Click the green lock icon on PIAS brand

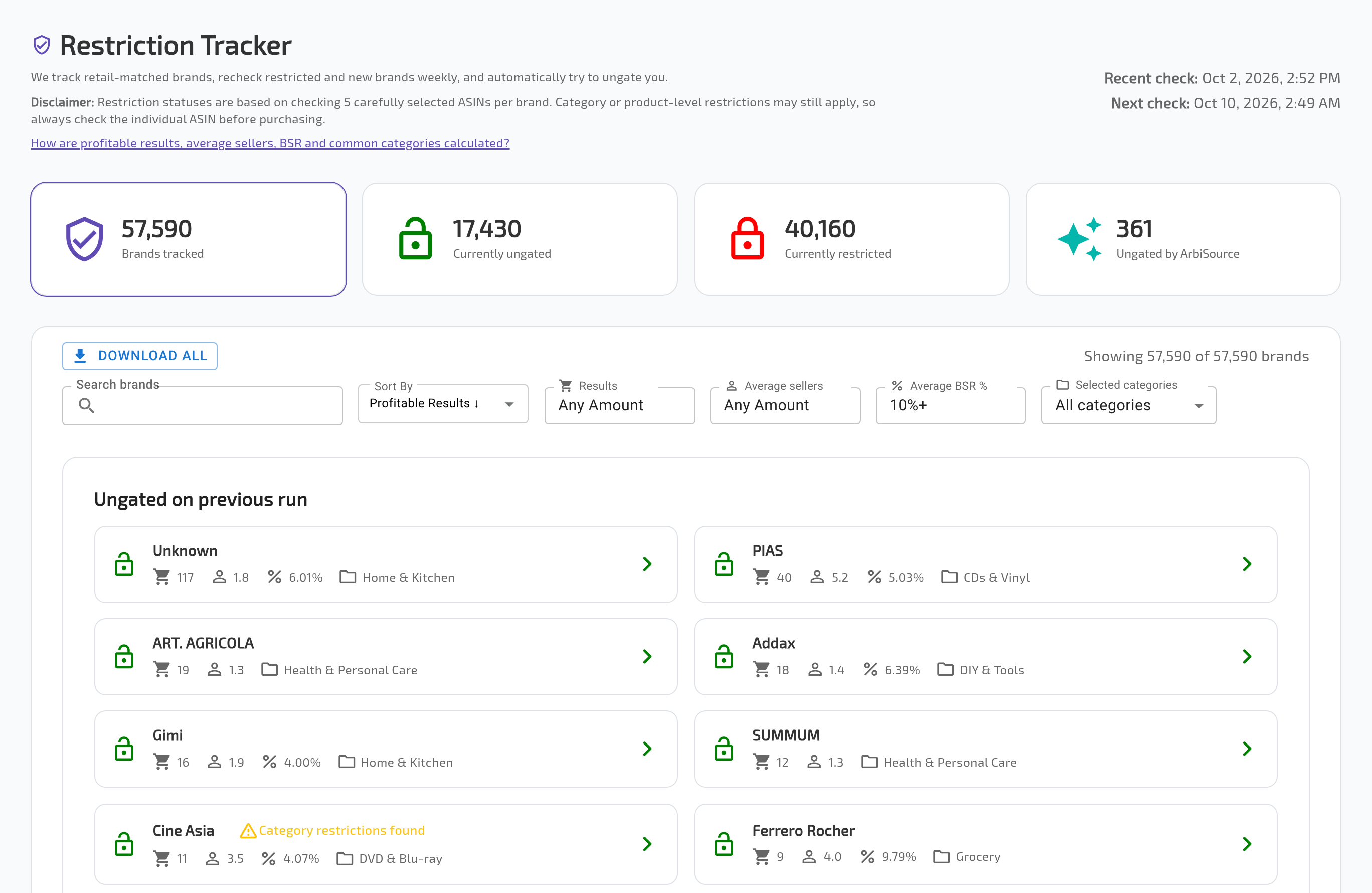[724, 564]
